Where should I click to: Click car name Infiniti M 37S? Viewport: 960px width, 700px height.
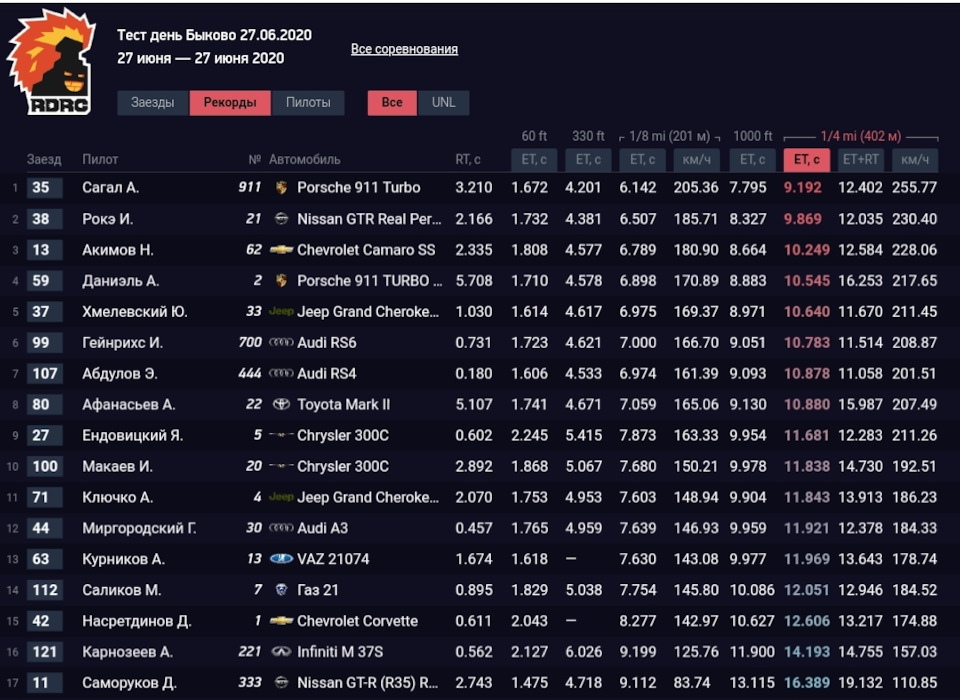340,652
